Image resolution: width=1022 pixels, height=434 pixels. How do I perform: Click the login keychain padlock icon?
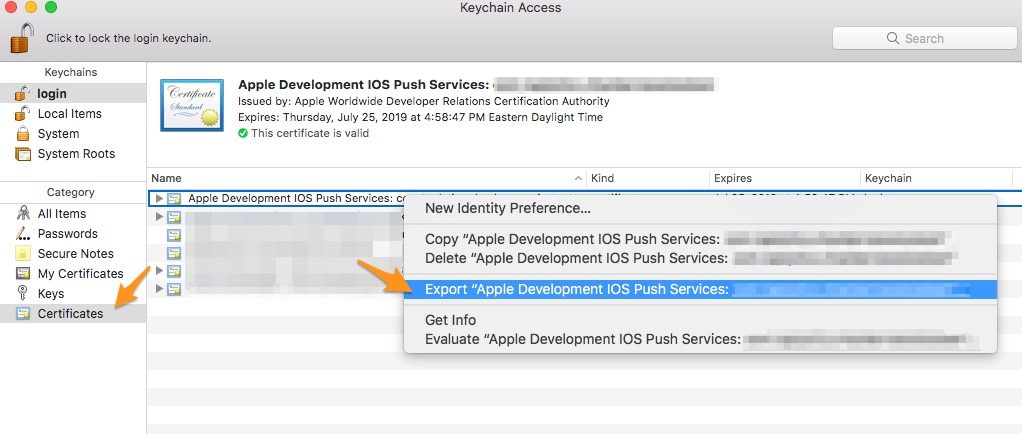pos(23,93)
